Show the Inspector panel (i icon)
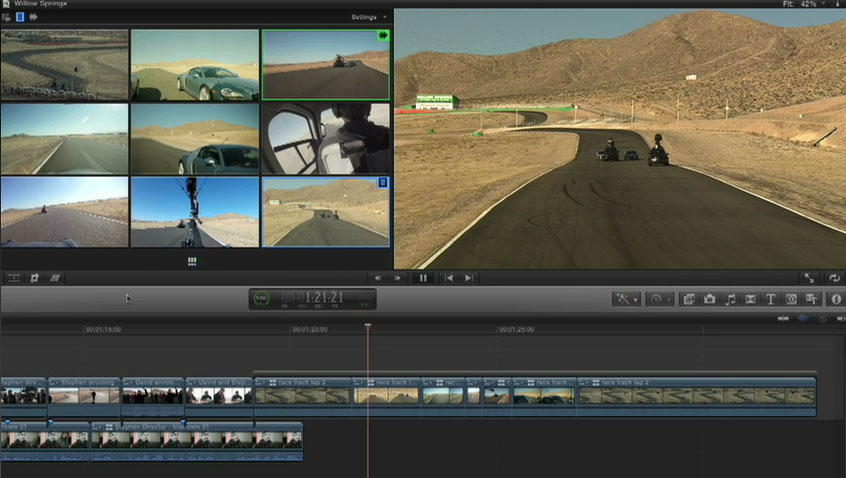Viewport: 846px width, 478px height. point(836,299)
